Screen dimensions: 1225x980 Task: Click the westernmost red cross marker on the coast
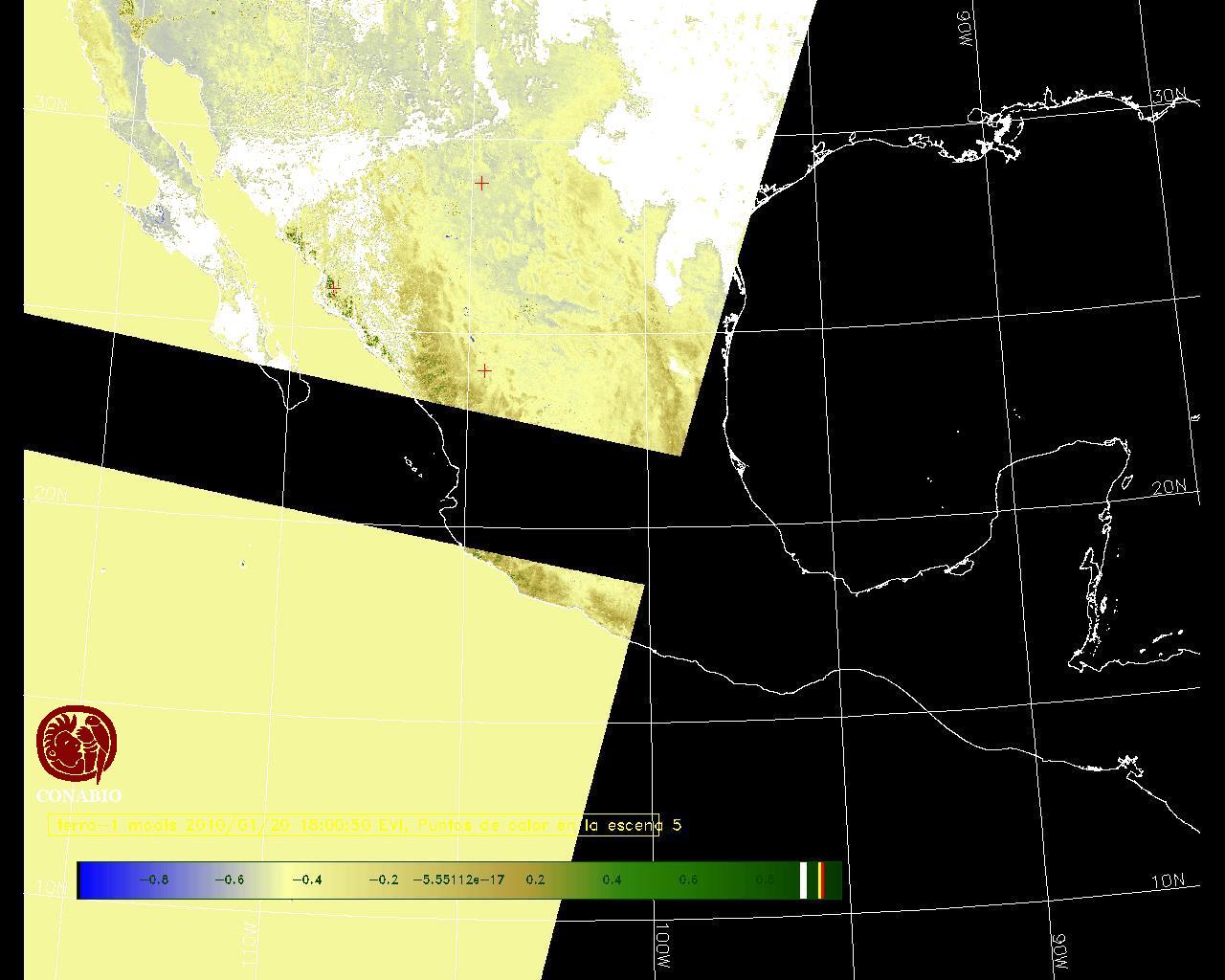[x=333, y=286]
